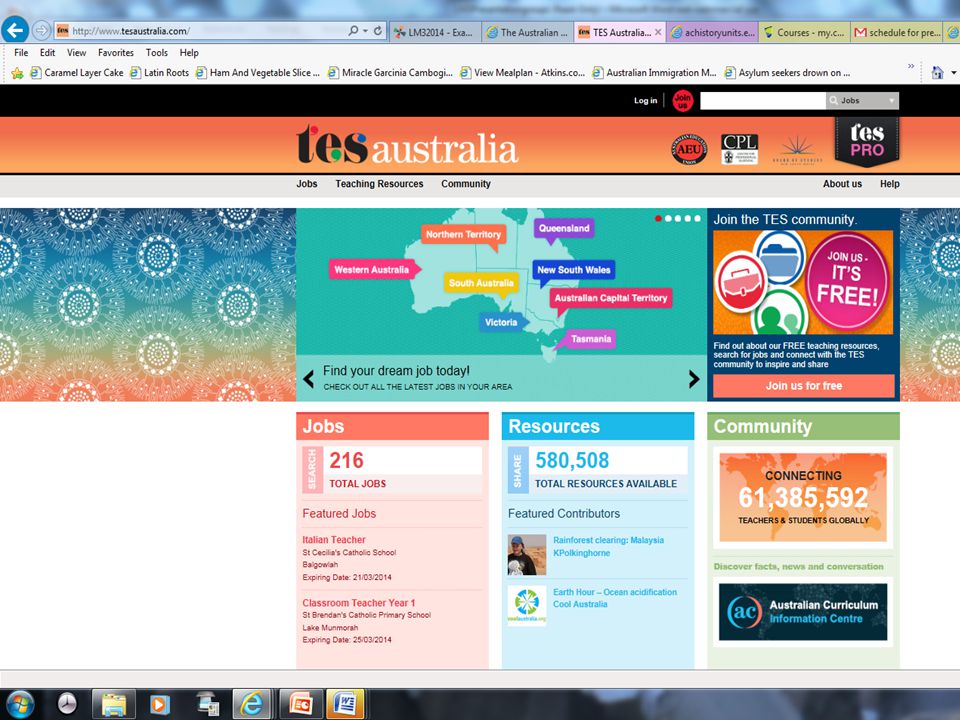Open the Favorites menu
The width and height of the screenshot is (960, 720).
(116, 53)
